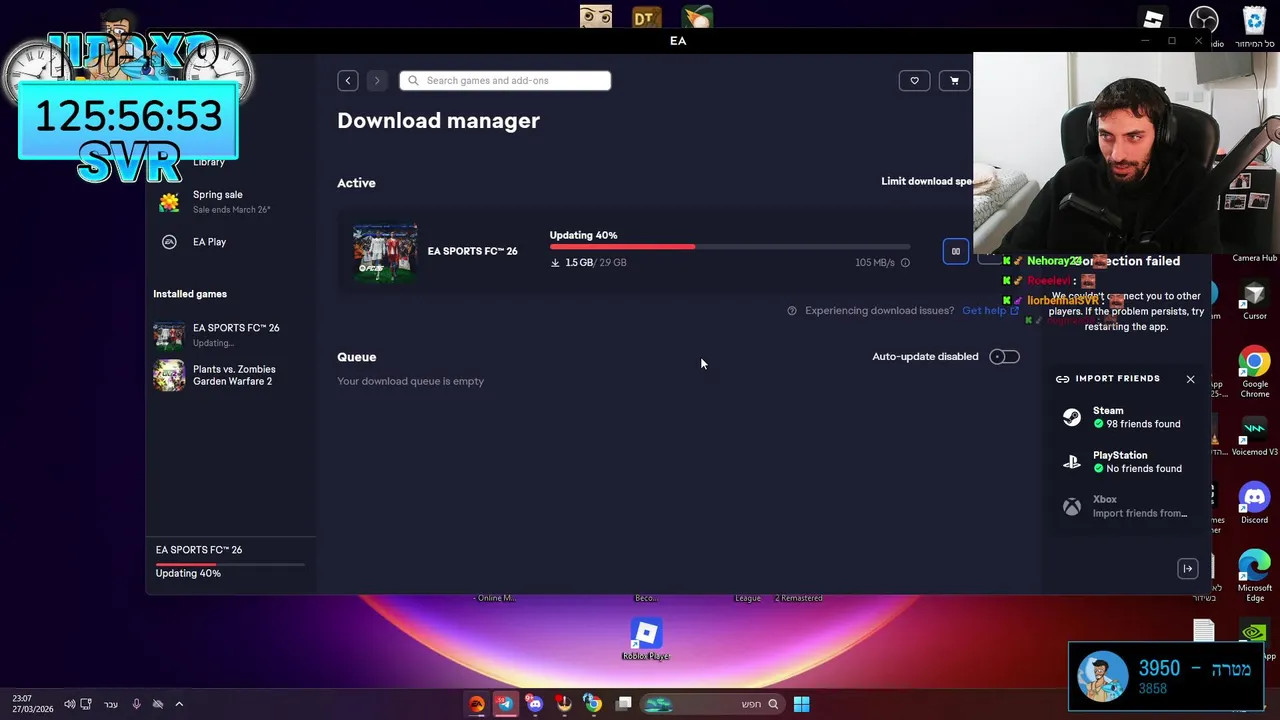Select the PlayStation friends import entry
This screenshot has width=1280, height=720.
click(x=1125, y=461)
